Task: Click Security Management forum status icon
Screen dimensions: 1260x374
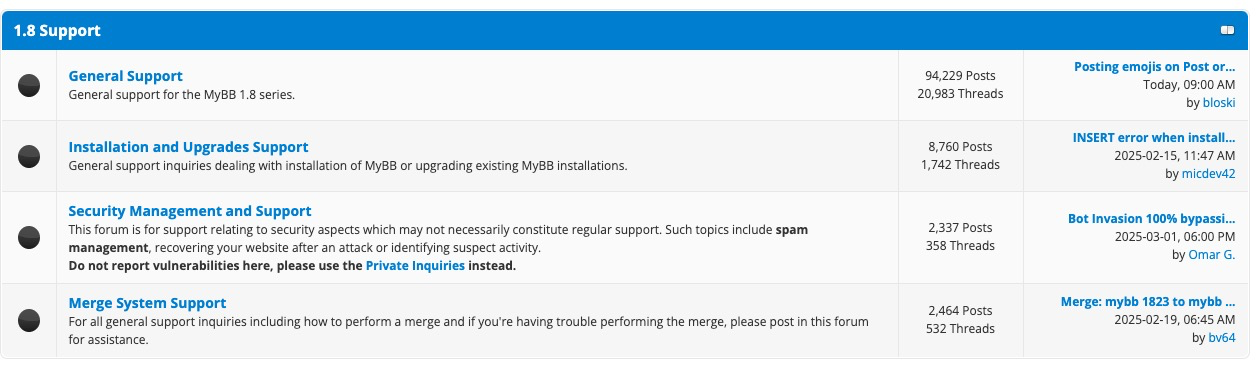Action: pyautogui.click(x=30, y=237)
